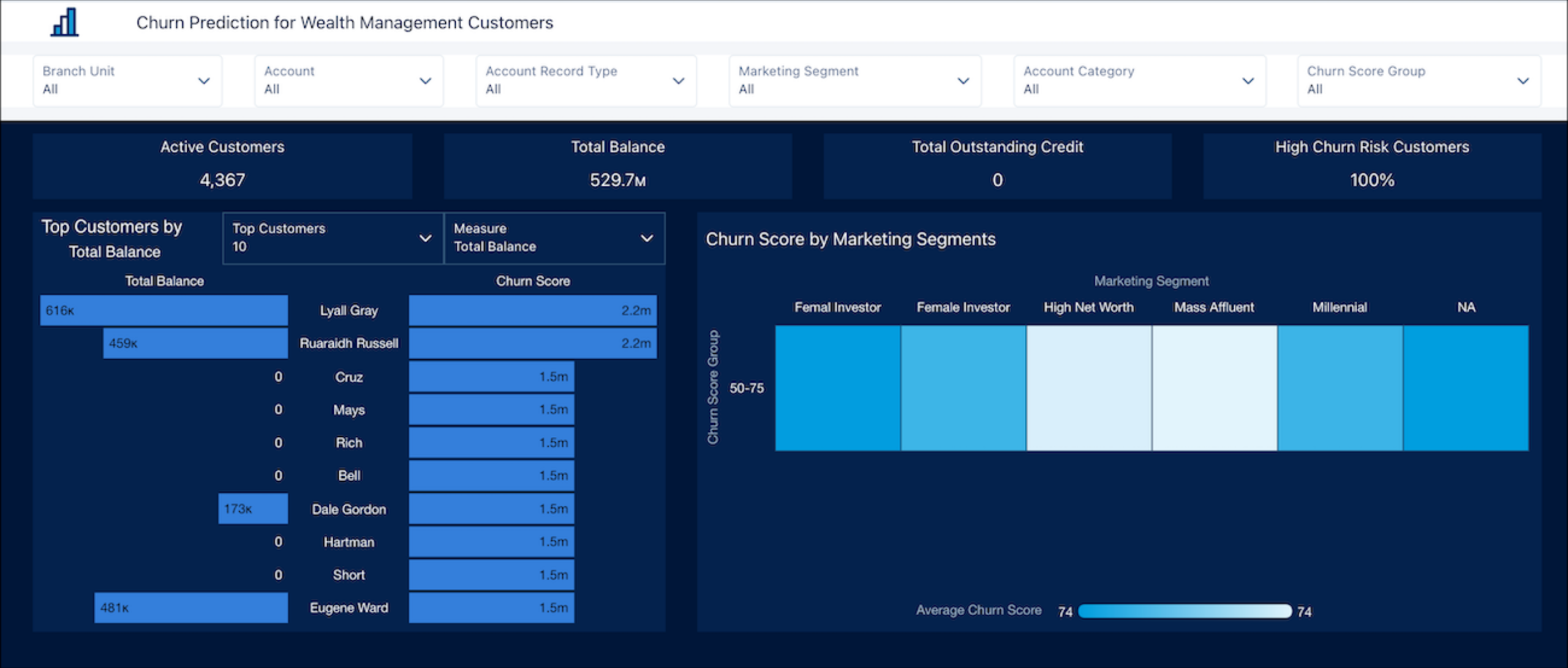Image resolution: width=1568 pixels, height=668 pixels.
Task: Select Eugene Ward's 481K balance bar
Action: click(x=190, y=608)
